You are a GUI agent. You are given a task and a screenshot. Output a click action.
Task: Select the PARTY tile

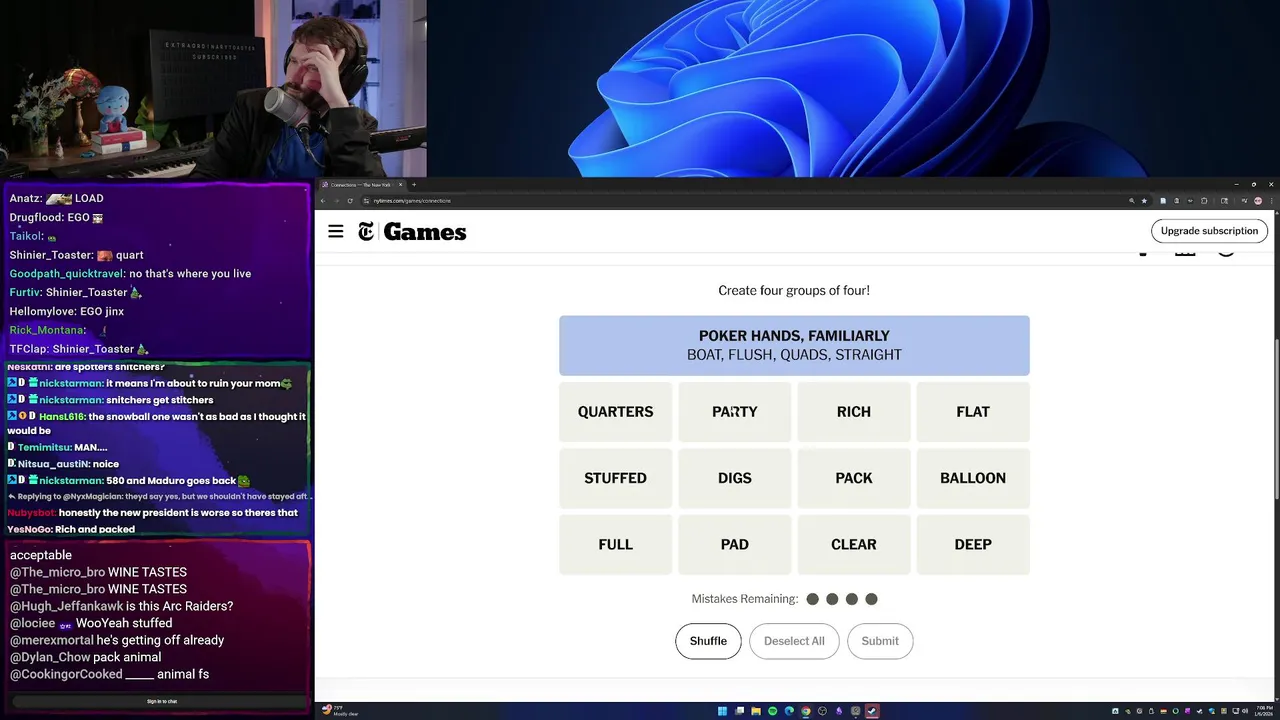coord(734,412)
